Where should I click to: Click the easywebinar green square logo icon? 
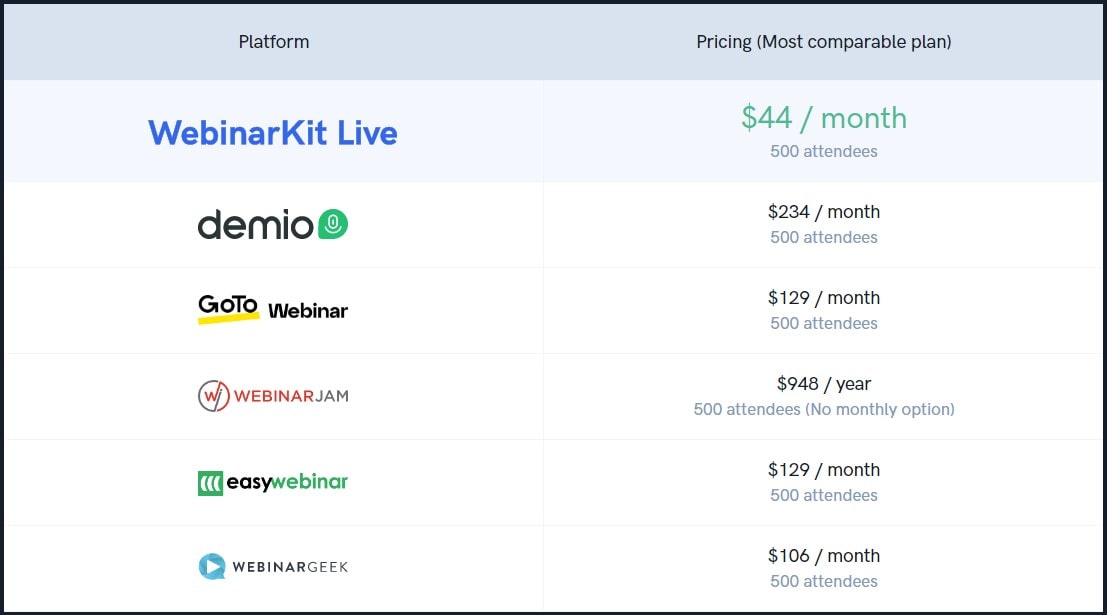click(x=210, y=484)
